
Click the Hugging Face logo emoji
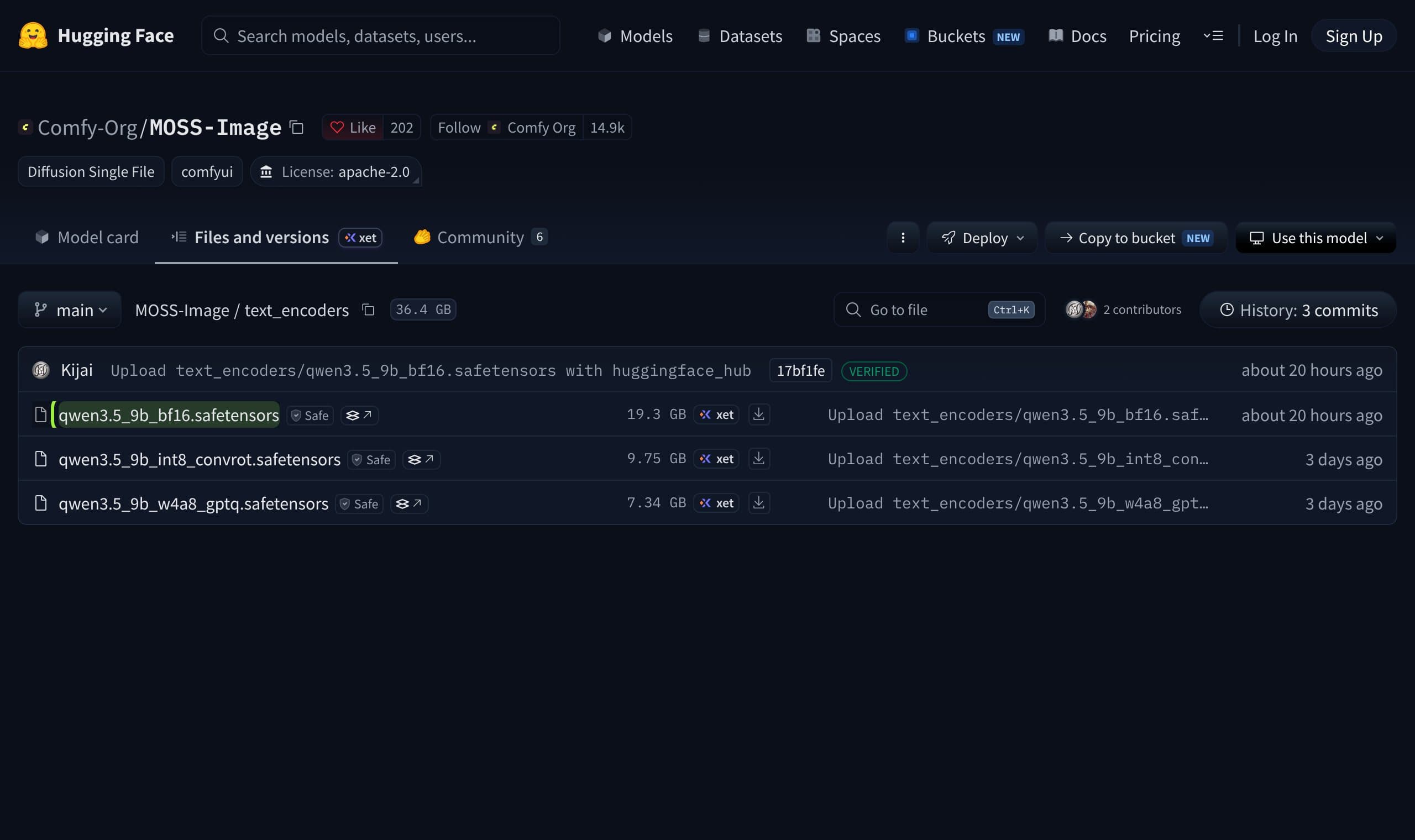33,36
